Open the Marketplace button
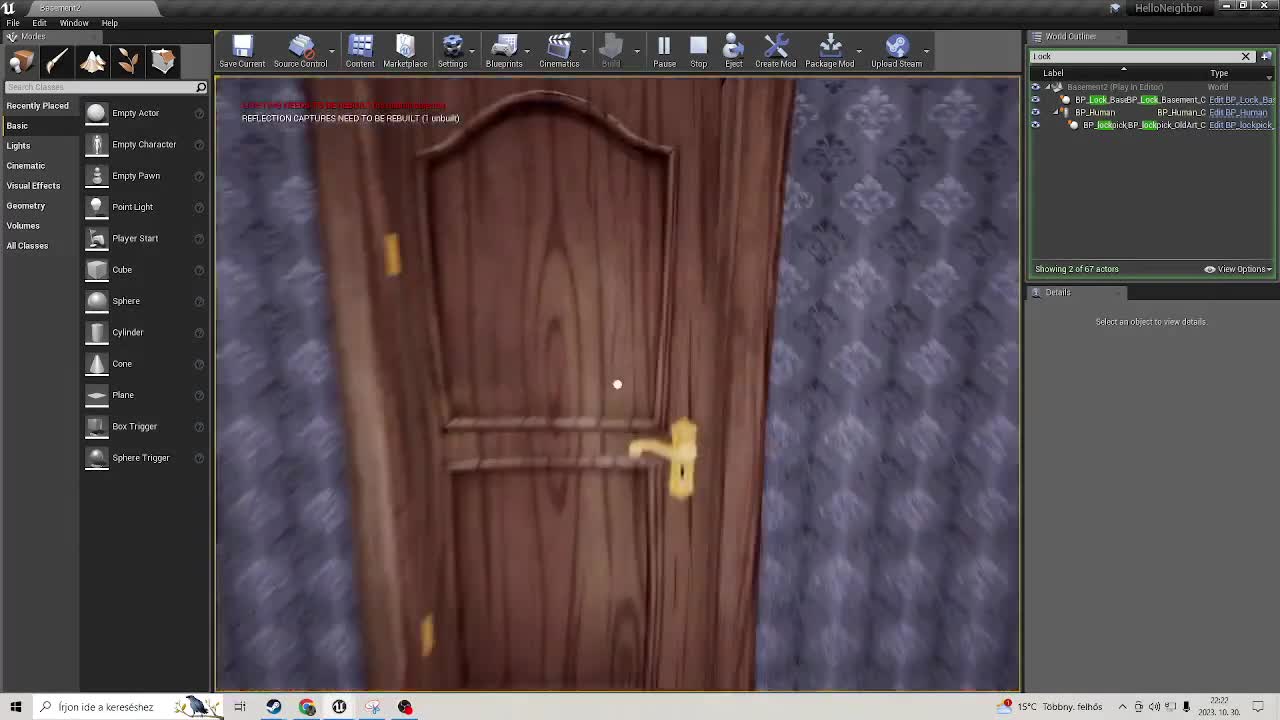The height and width of the screenshot is (720, 1280). click(x=405, y=51)
